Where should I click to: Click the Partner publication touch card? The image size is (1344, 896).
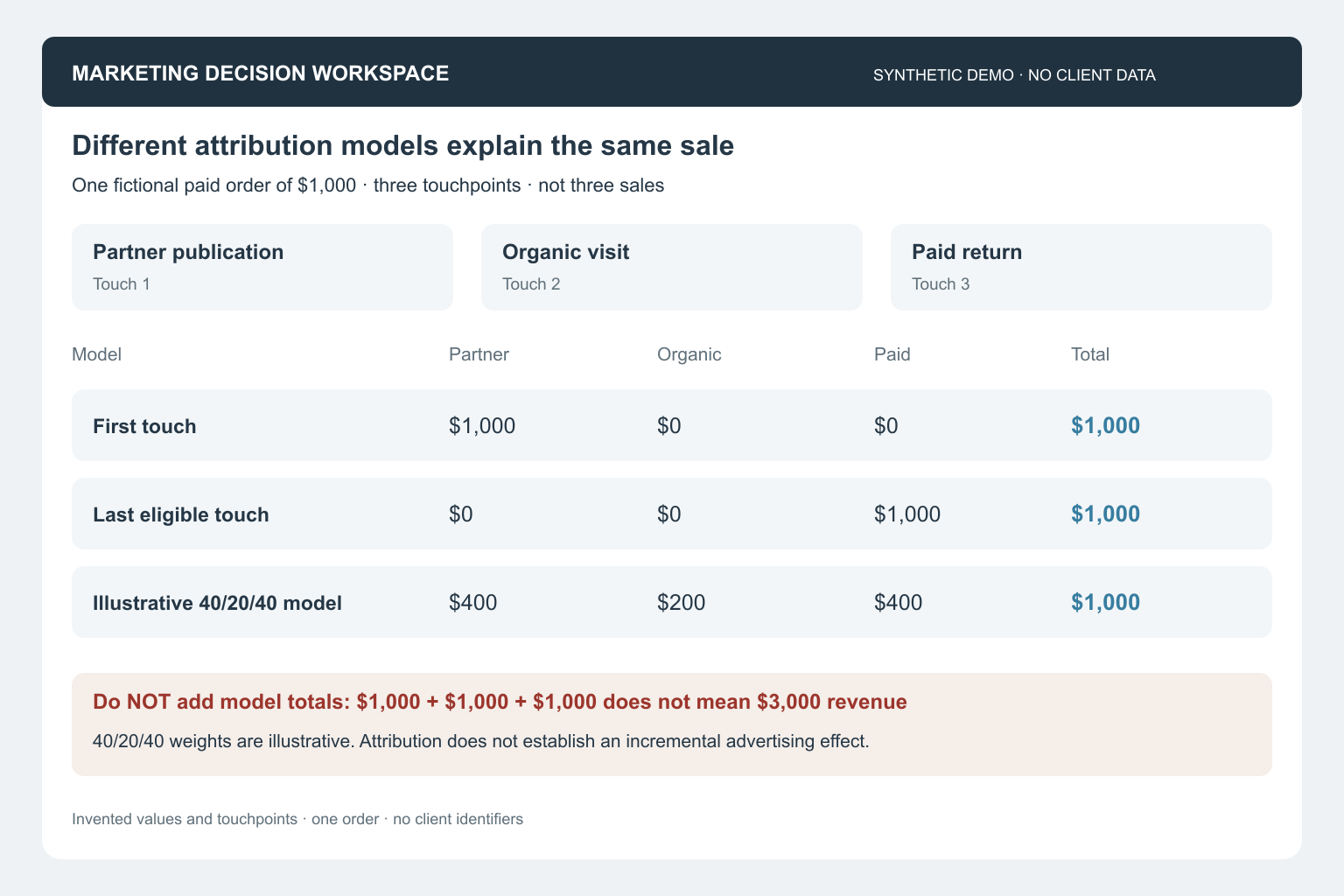pyautogui.click(x=262, y=267)
